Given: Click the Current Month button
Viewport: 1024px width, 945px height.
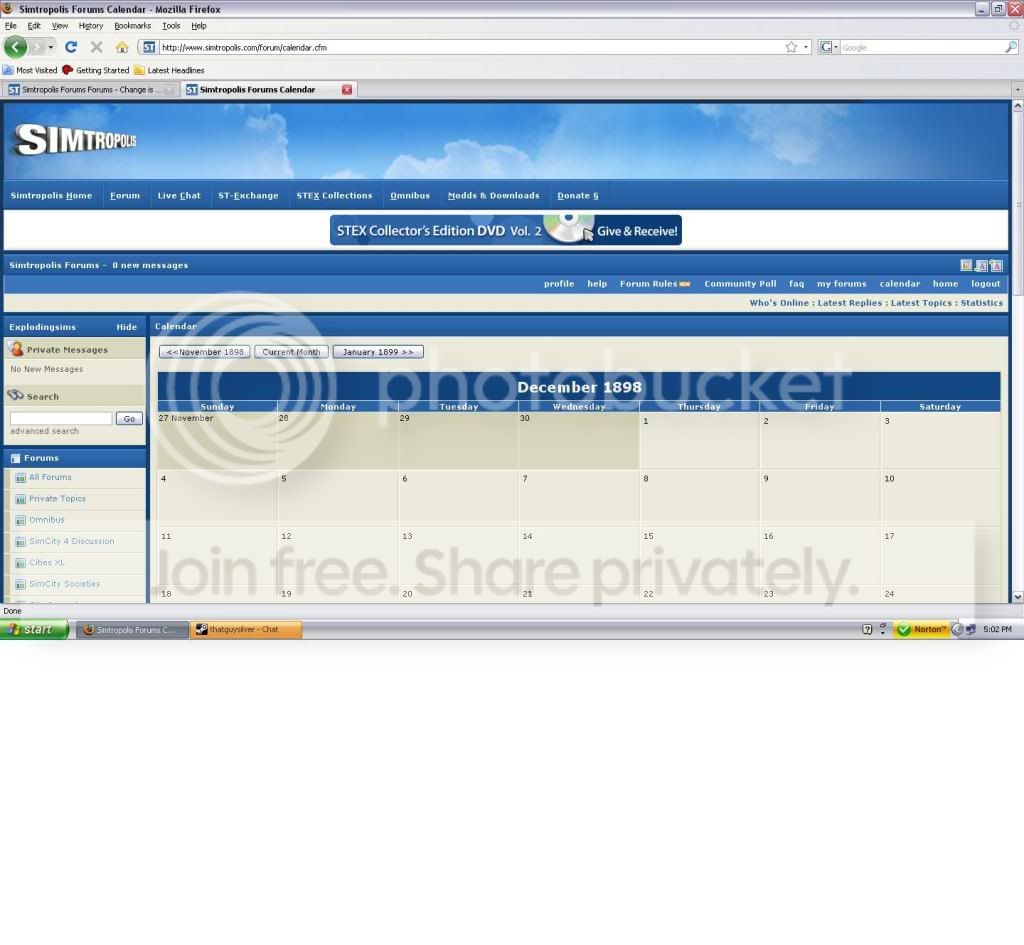Looking at the screenshot, I should coord(291,352).
